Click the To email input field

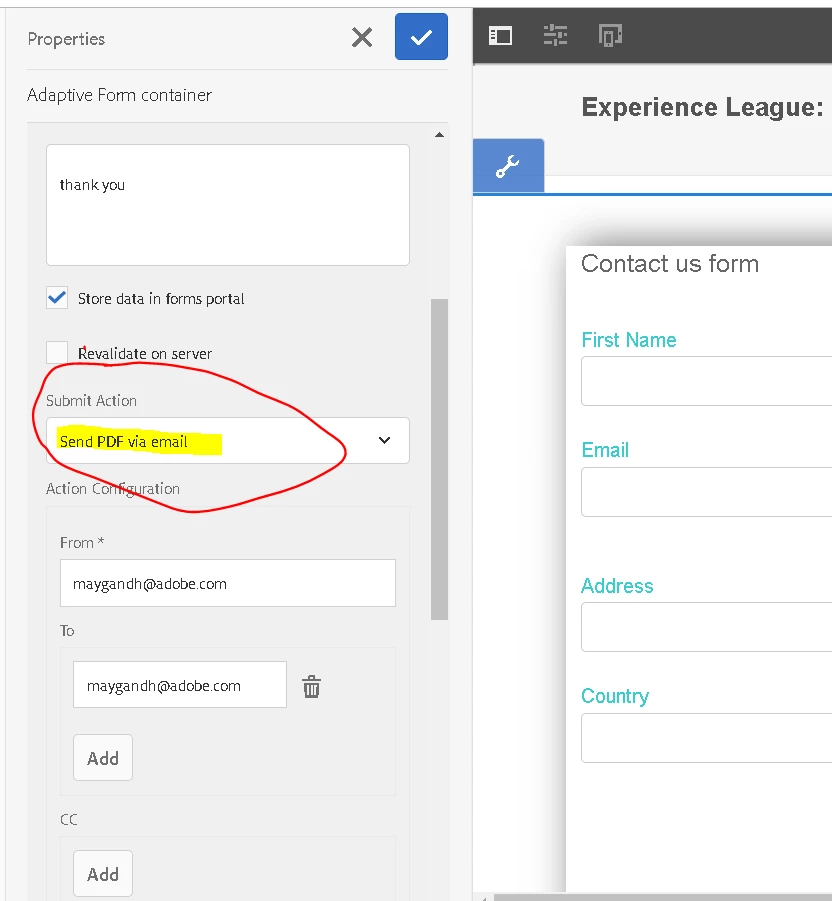[180, 685]
